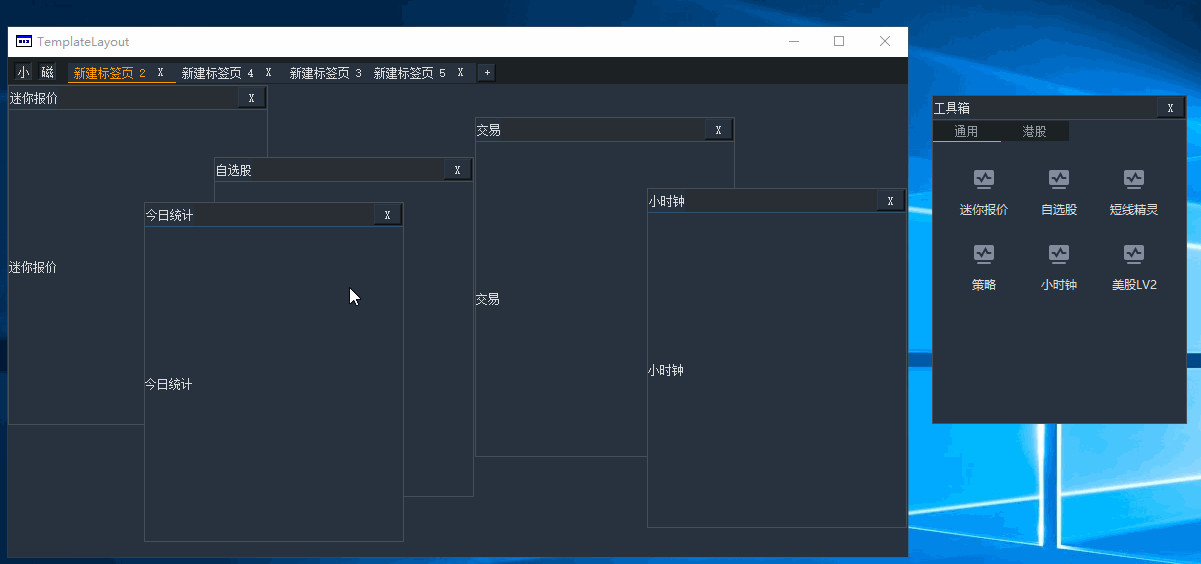Click the 自选股 icon in the toolbox
This screenshot has height=564, width=1201.
pyautogui.click(x=1059, y=179)
